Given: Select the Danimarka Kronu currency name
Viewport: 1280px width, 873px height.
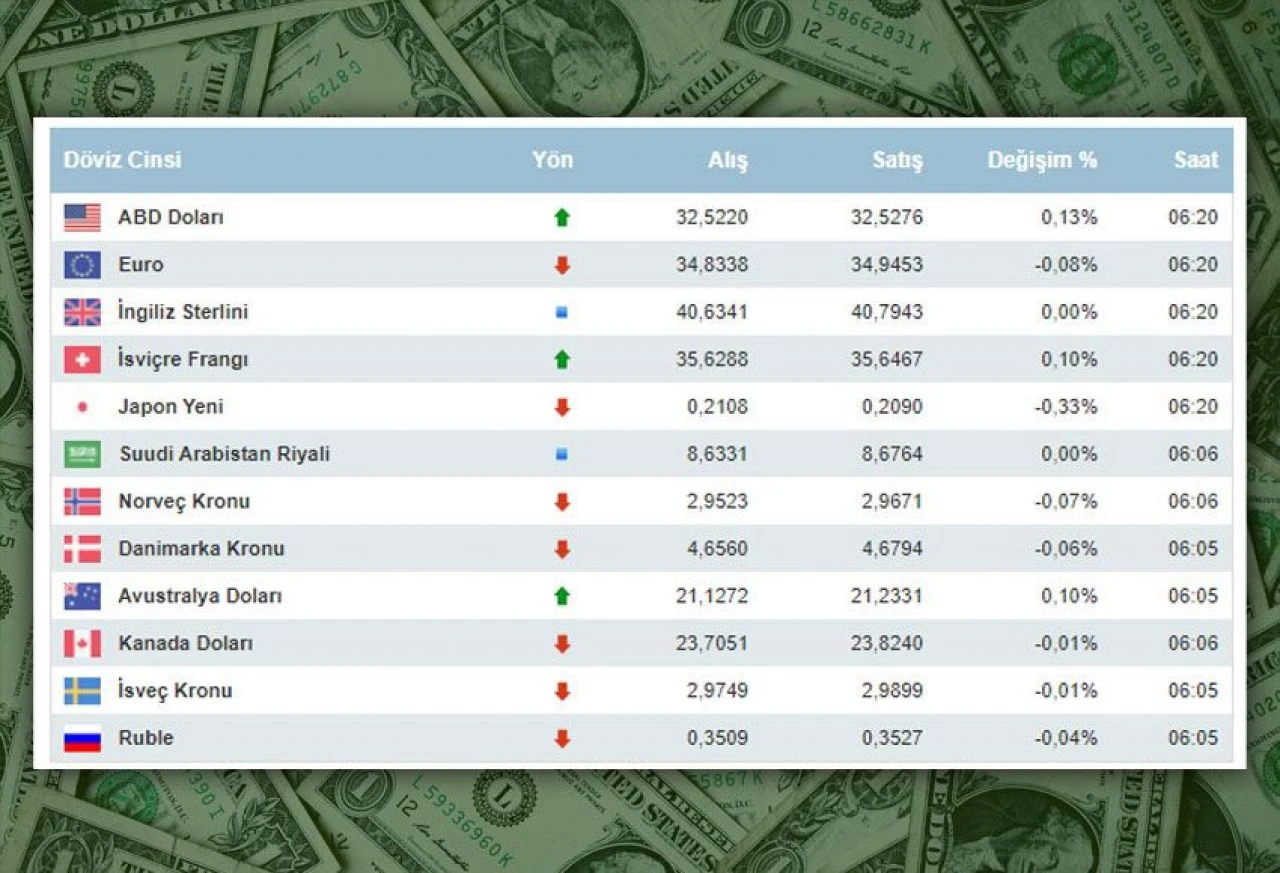Looking at the screenshot, I should [201, 549].
